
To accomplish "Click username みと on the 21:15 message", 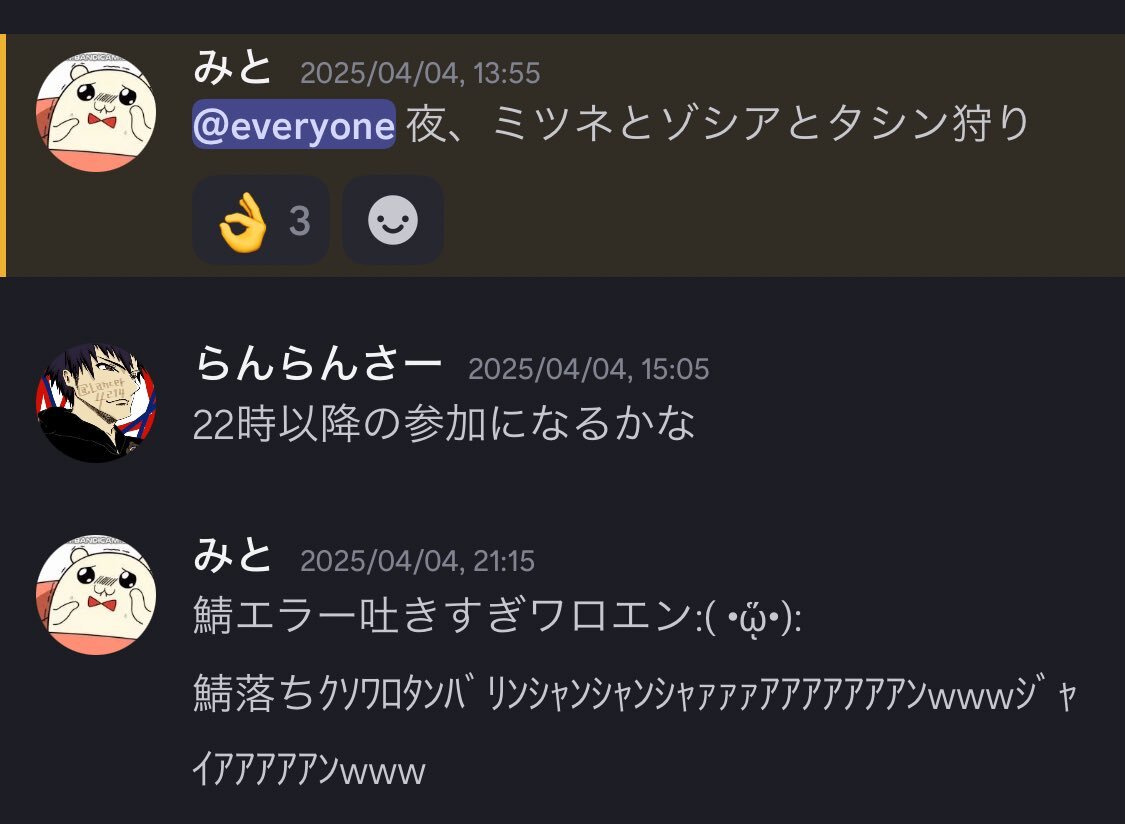I will (x=233, y=556).
